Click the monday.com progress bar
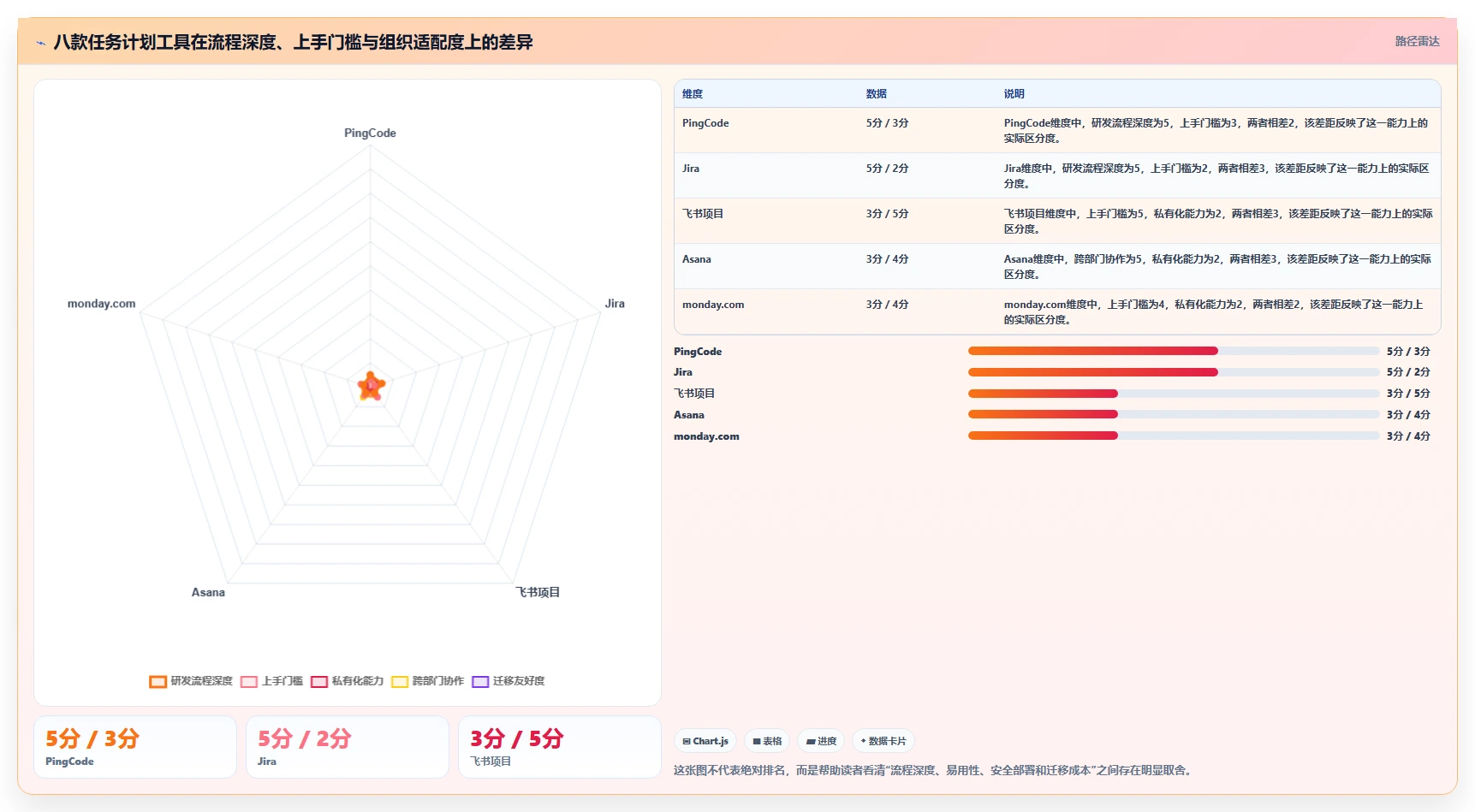 [x=1174, y=436]
